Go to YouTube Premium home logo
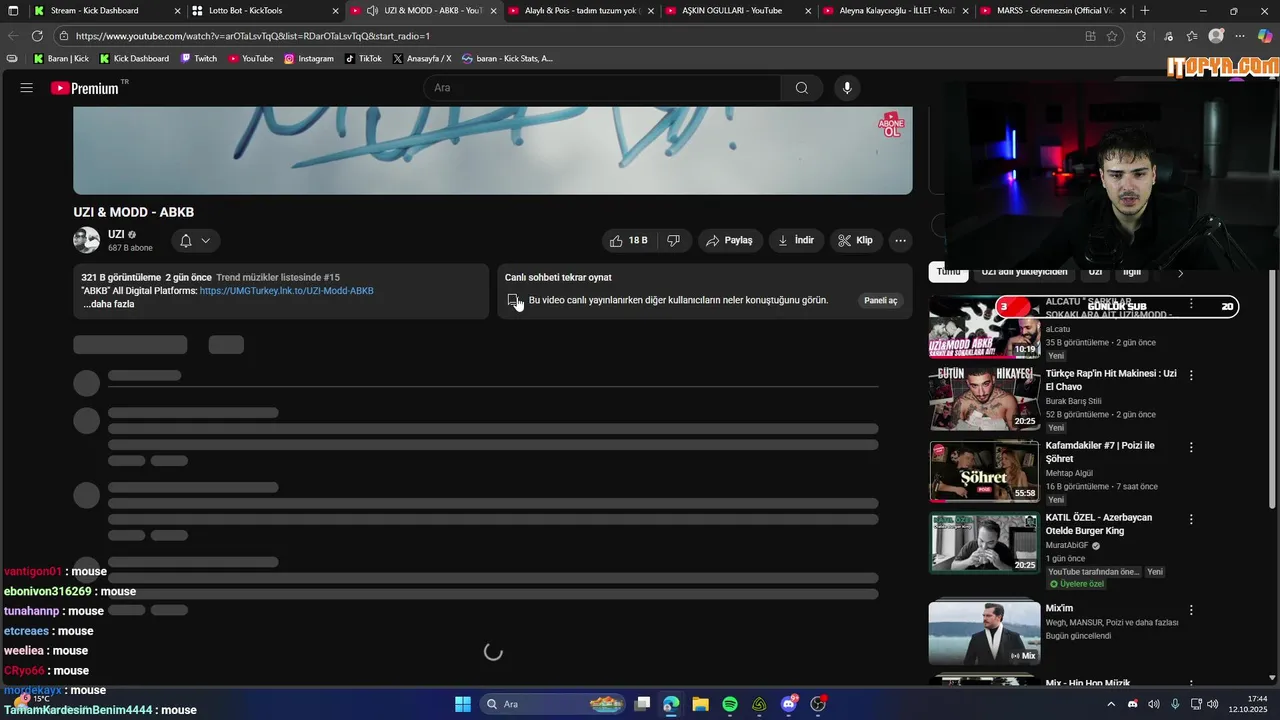This screenshot has height=720, width=1280. pos(85,88)
